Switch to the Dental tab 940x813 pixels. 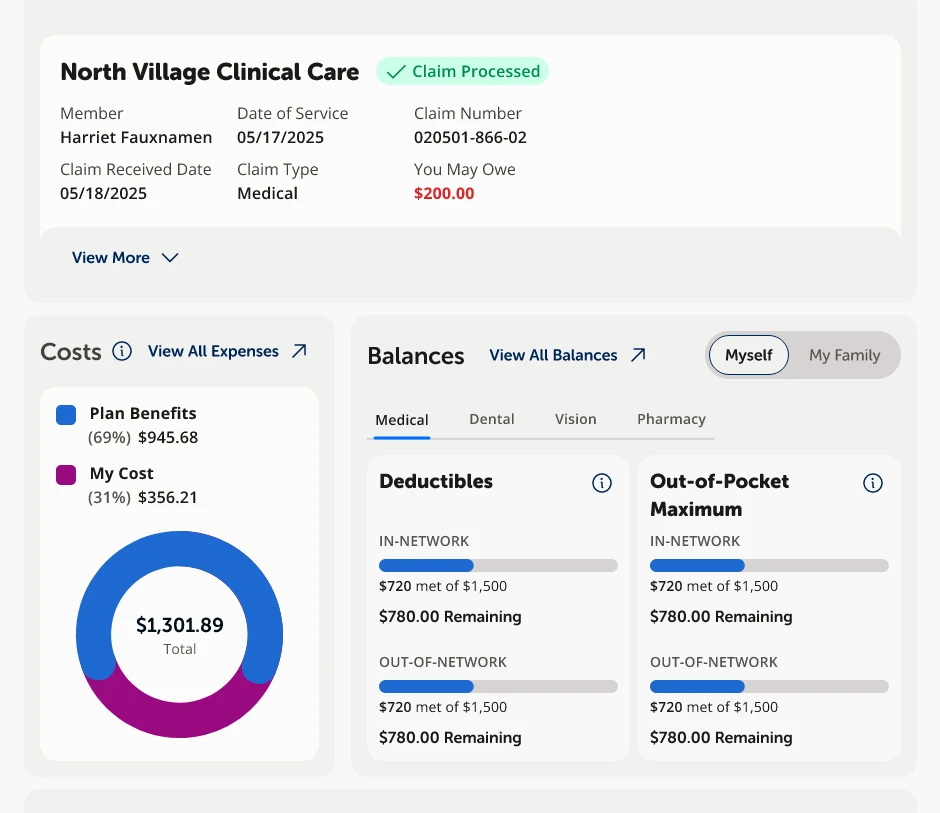click(x=492, y=419)
